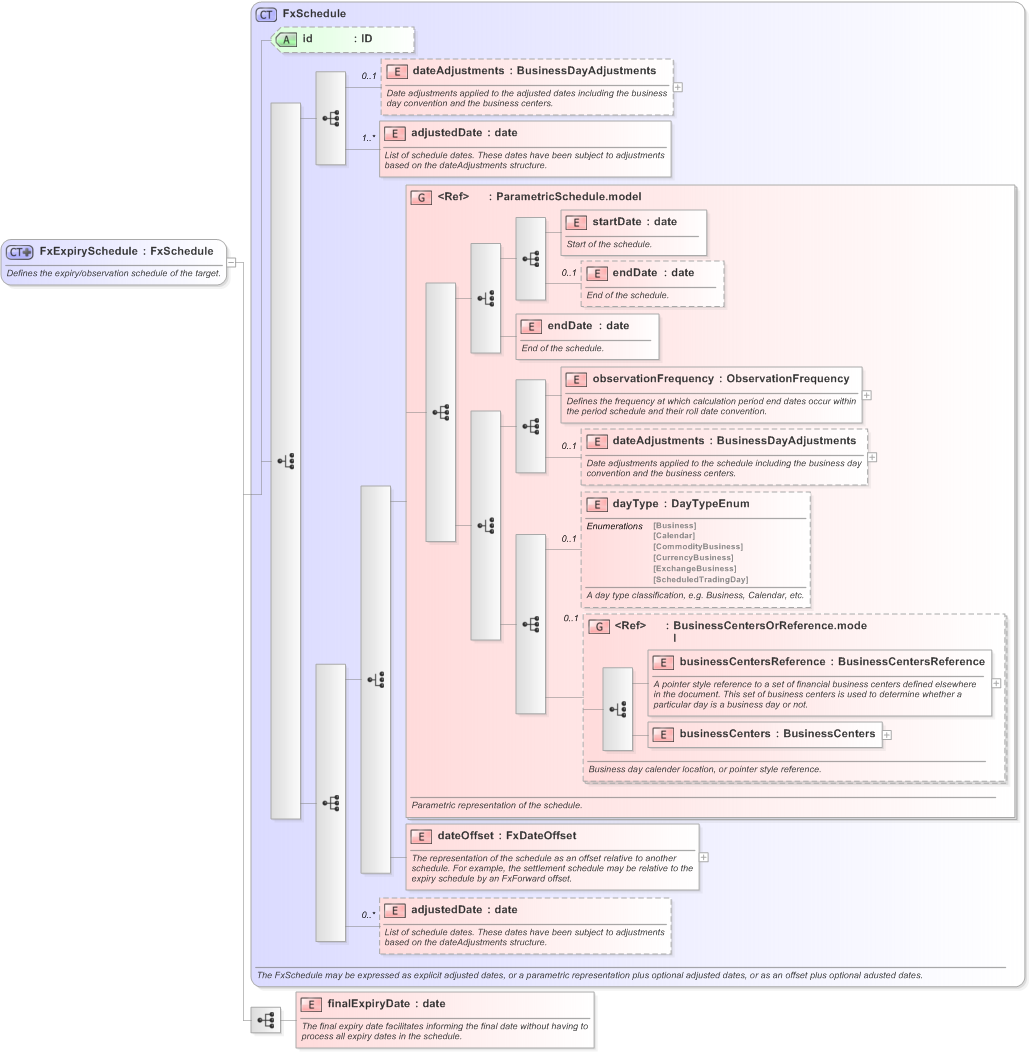Image resolution: width=1029 pixels, height=1052 pixels.
Task: Select compositor icon joining startDate and optional endDate
Action: pos(531,258)
